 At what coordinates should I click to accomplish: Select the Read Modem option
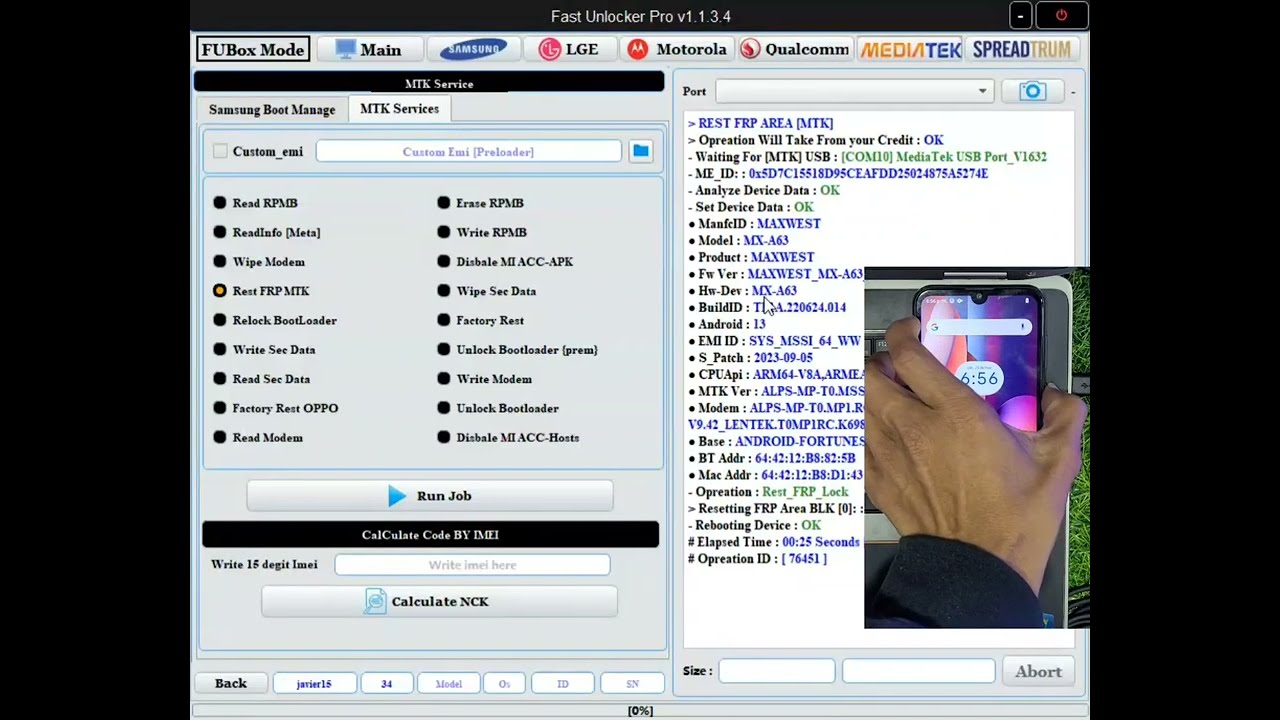coord(258,438)
